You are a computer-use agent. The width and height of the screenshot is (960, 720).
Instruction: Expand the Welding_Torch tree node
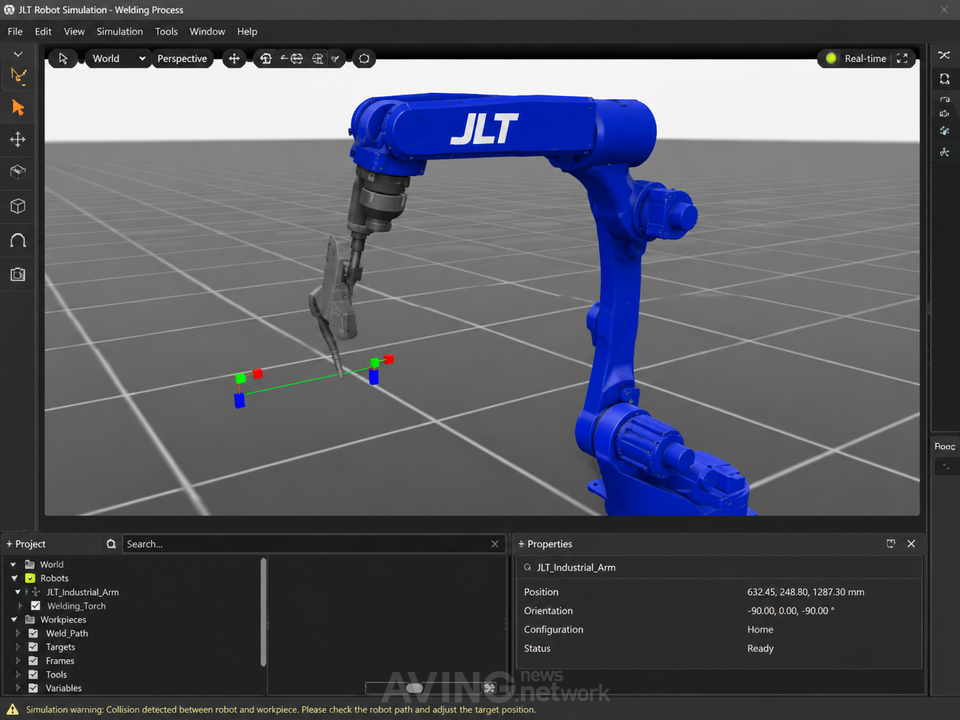tap(21, 606)
